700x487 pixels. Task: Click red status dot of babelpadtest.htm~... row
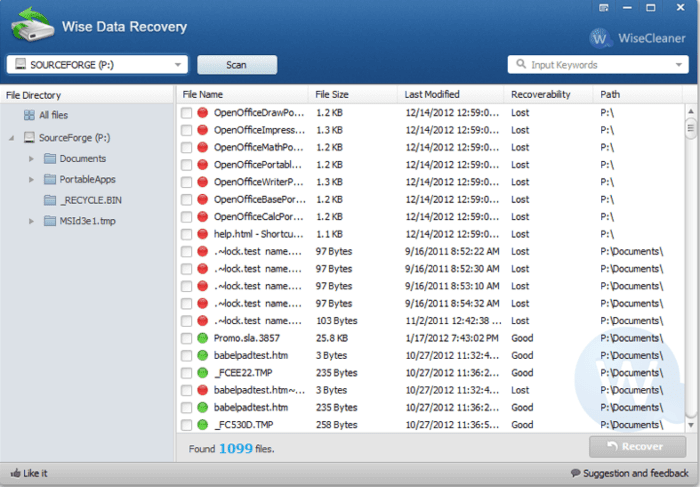(x=203, y=390)
